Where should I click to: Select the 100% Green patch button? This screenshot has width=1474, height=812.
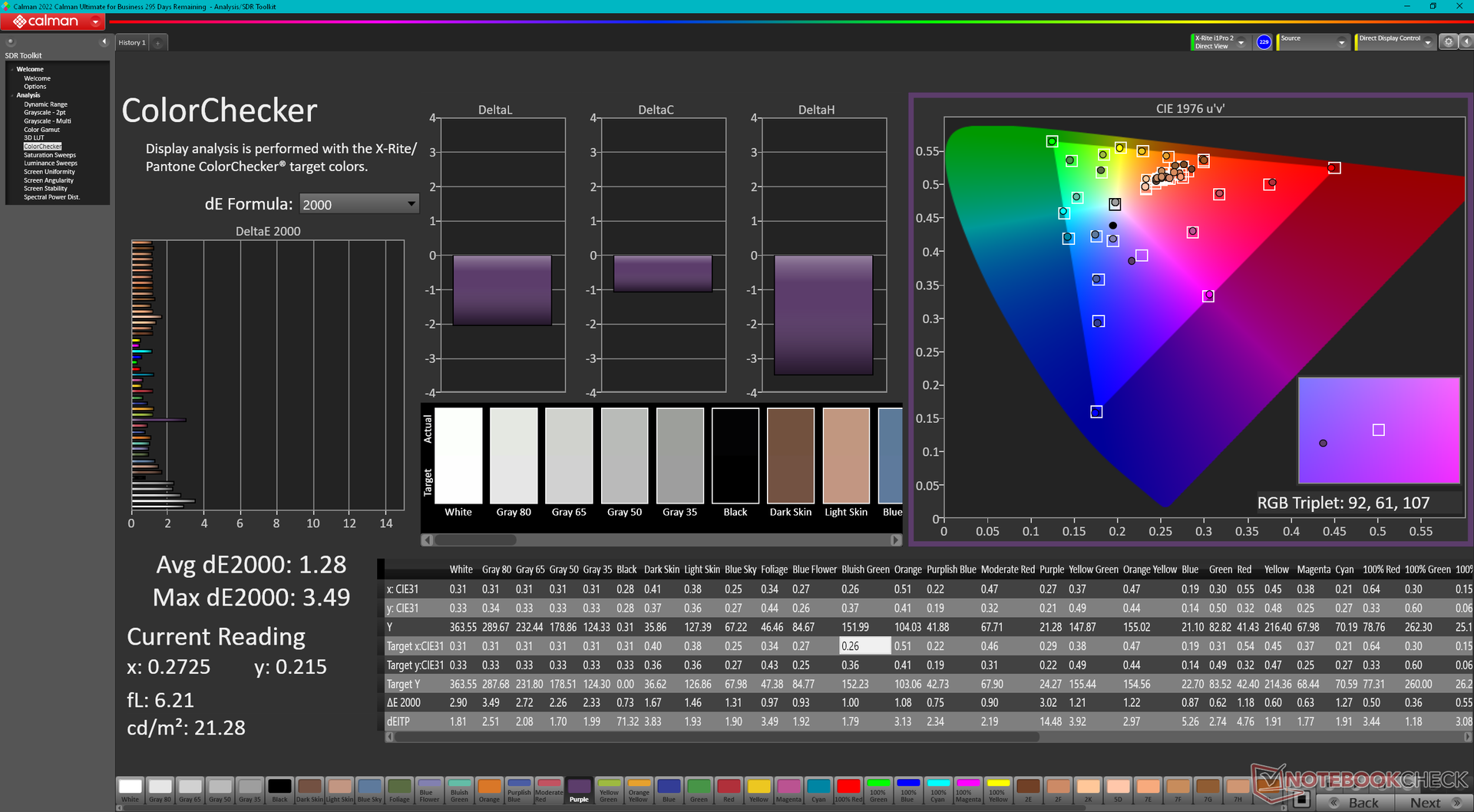point(878,790)
